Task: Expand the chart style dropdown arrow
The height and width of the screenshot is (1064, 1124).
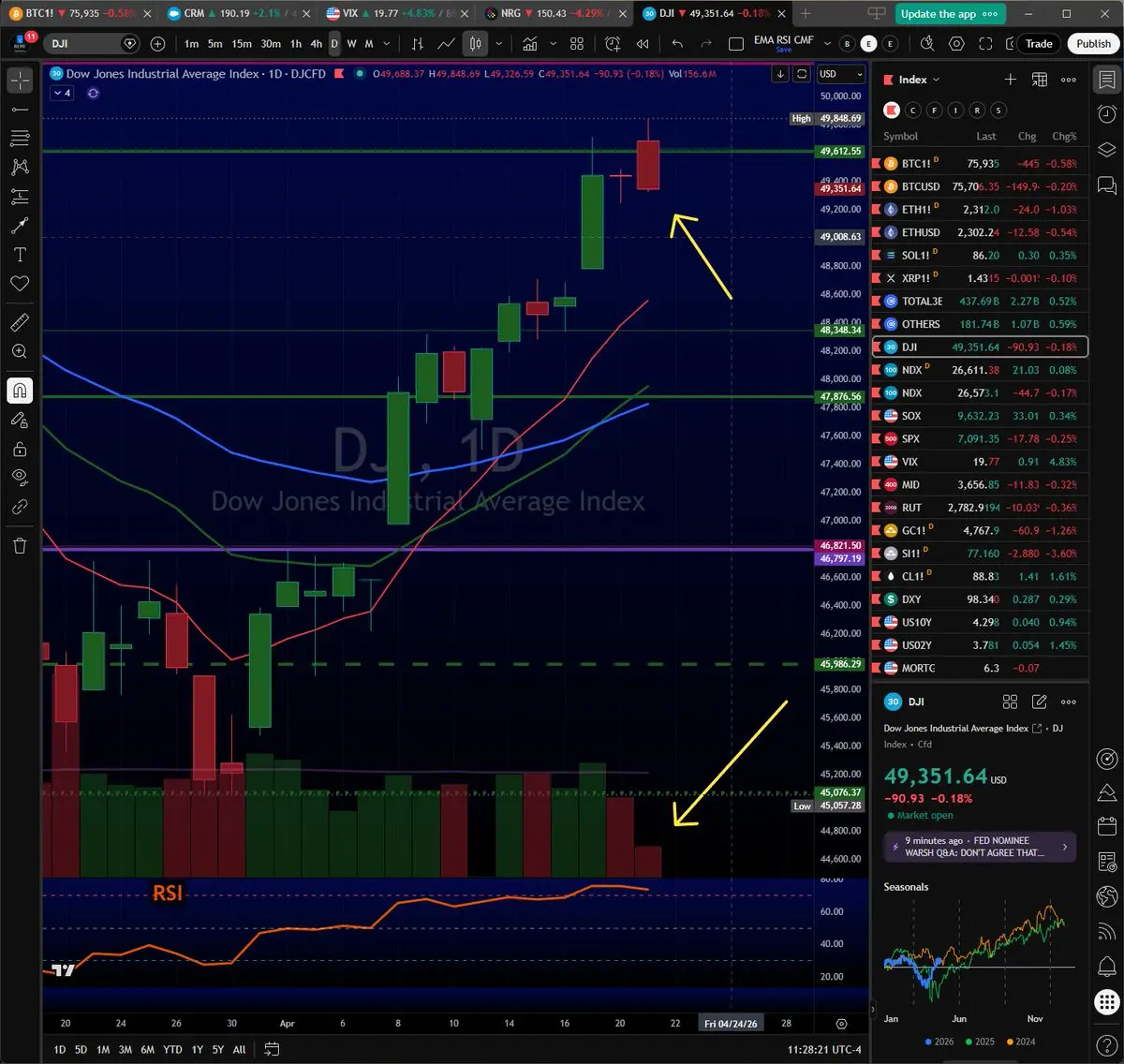Action: 498,44
